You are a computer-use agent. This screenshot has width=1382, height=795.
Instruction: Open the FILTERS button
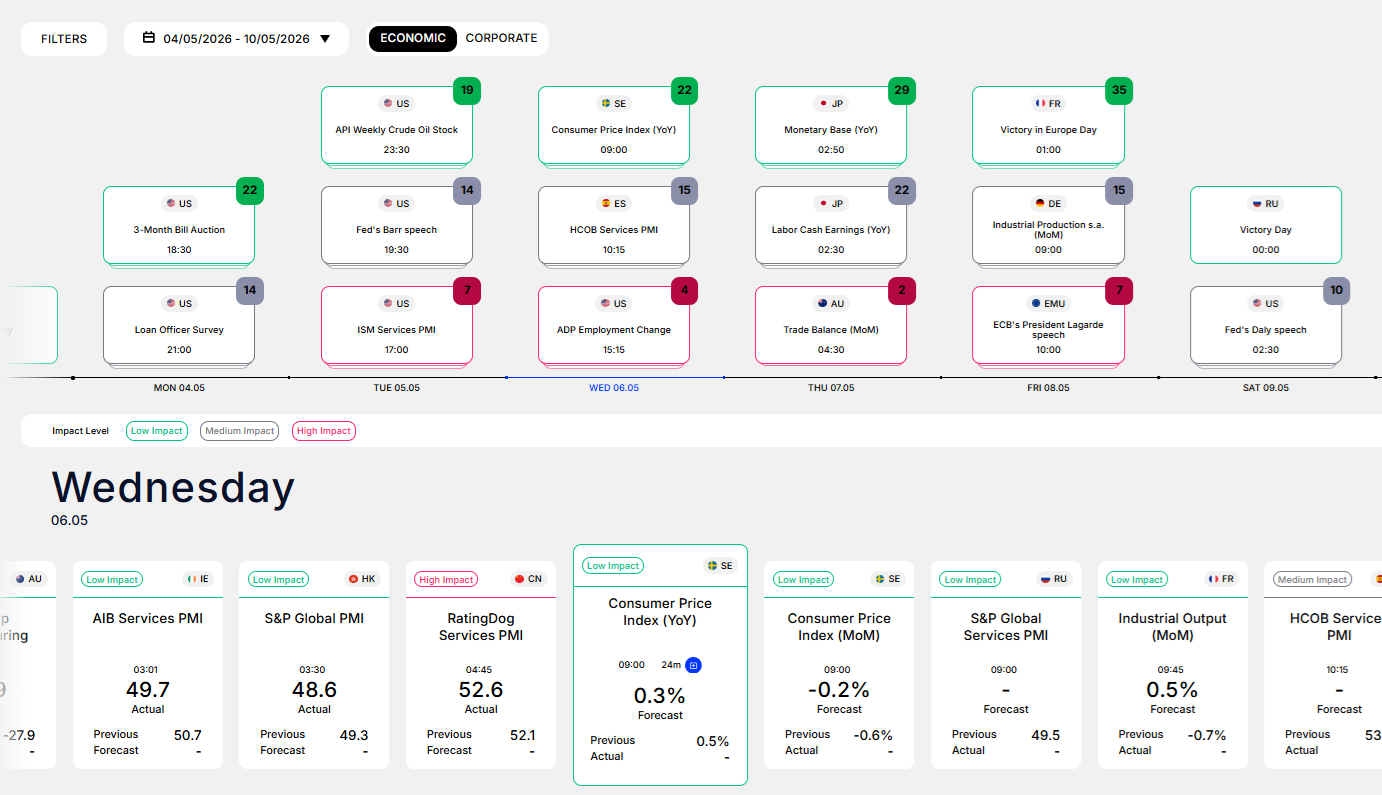(64, 39)
